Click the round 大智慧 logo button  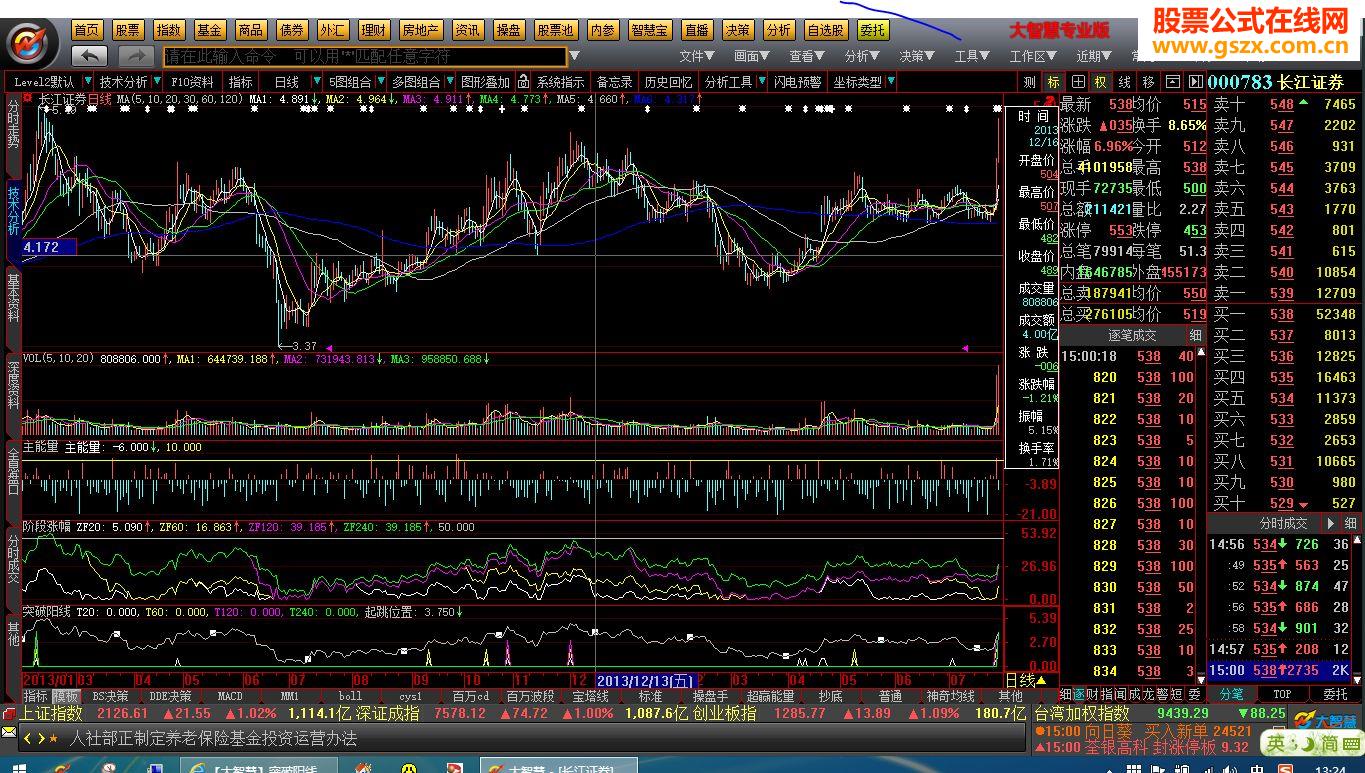click(32, 43)
